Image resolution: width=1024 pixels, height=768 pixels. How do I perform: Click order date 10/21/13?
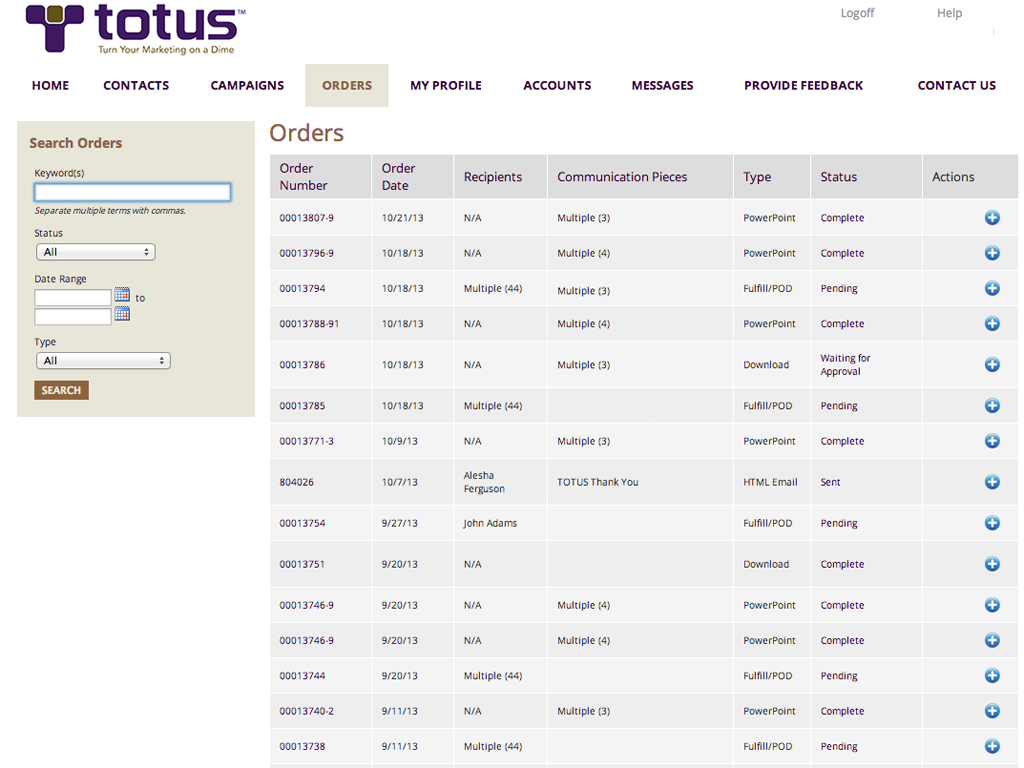[402, 218]
